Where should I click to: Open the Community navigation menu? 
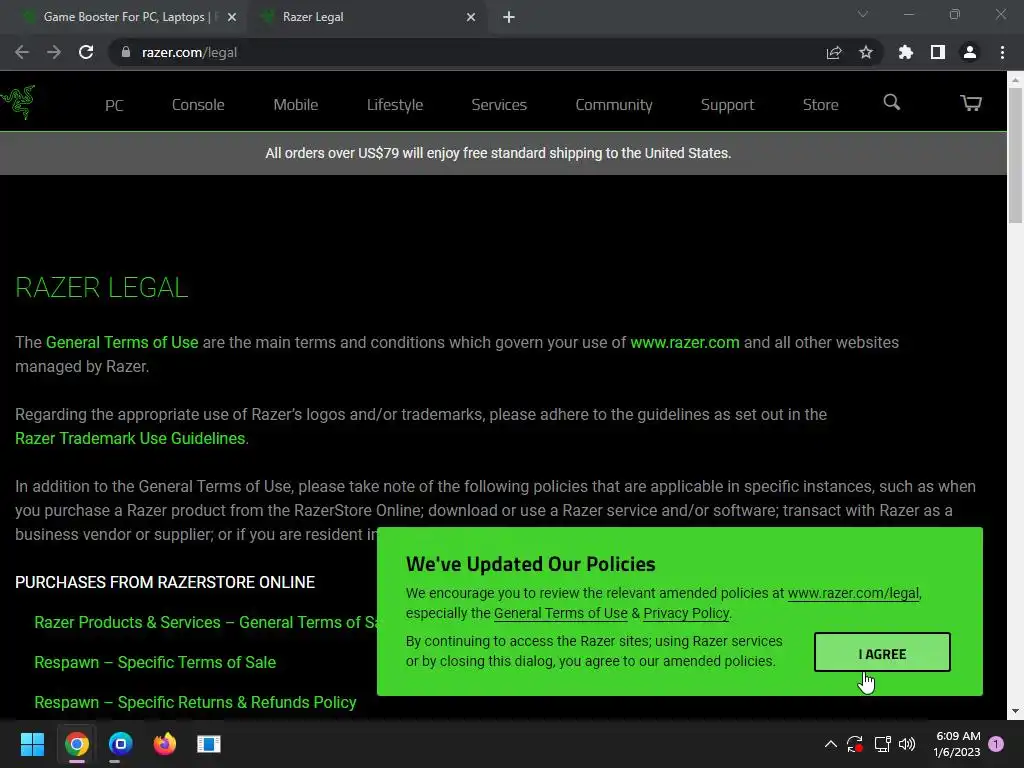[614, 104]
